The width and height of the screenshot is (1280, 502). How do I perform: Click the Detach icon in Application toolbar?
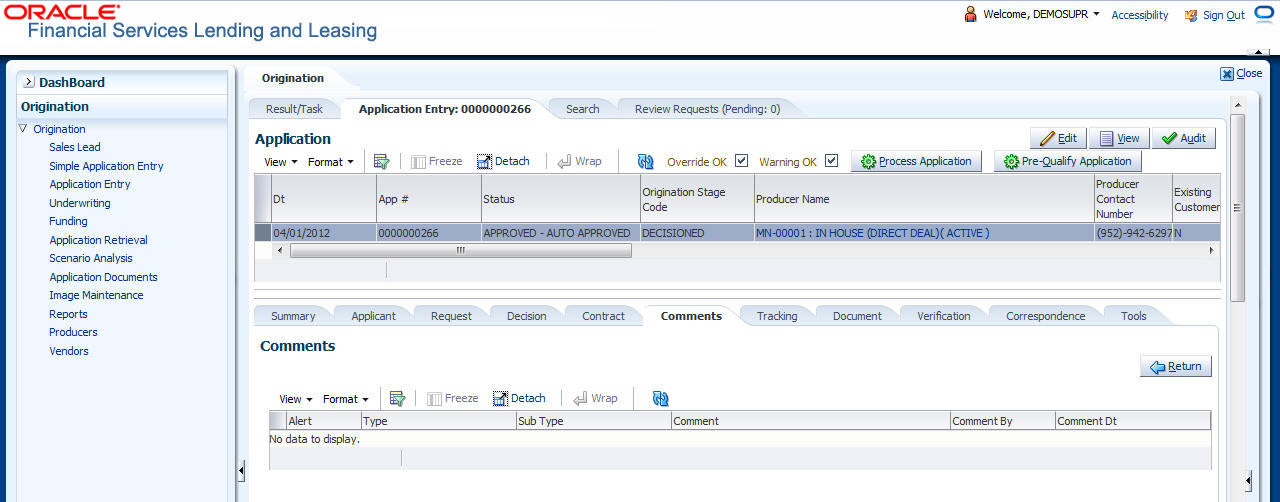(485, 161)
